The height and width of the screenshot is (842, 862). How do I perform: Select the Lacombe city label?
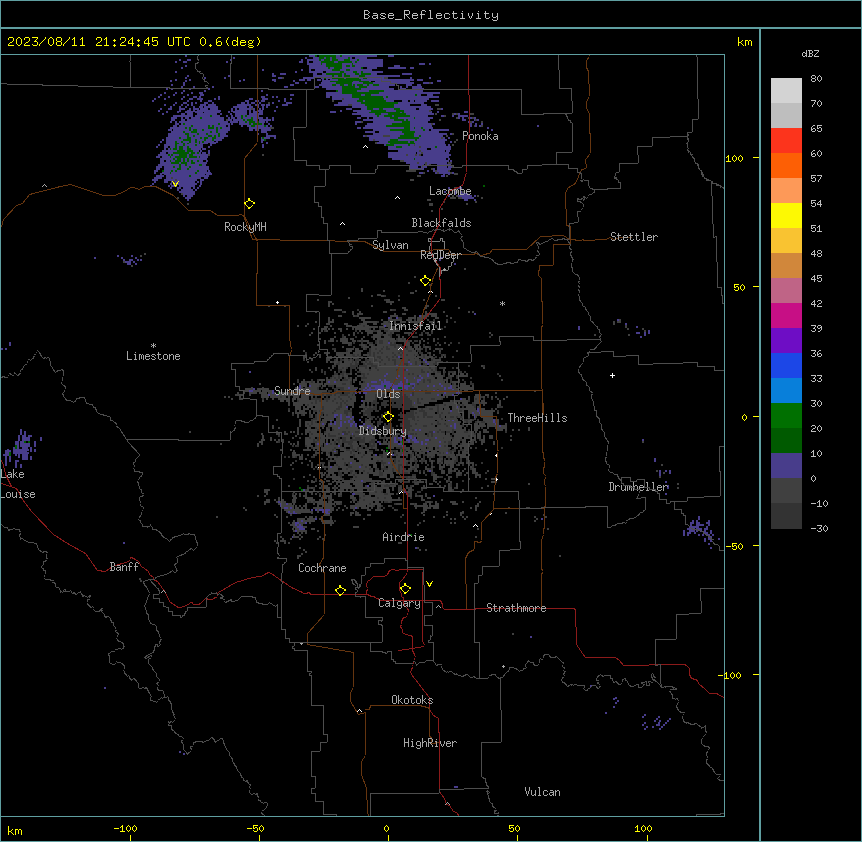click(x=450, y=191)
